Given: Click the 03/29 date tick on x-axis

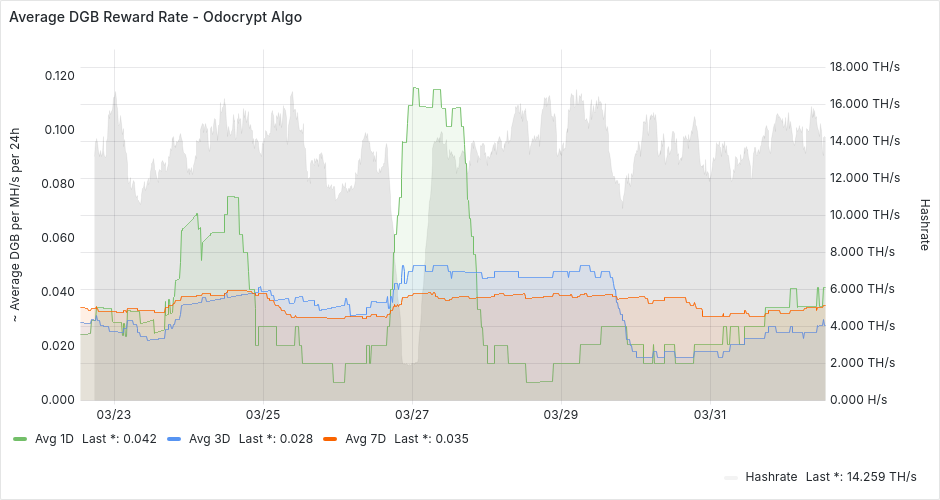Looking at the screenshot, I should [561, 415].
